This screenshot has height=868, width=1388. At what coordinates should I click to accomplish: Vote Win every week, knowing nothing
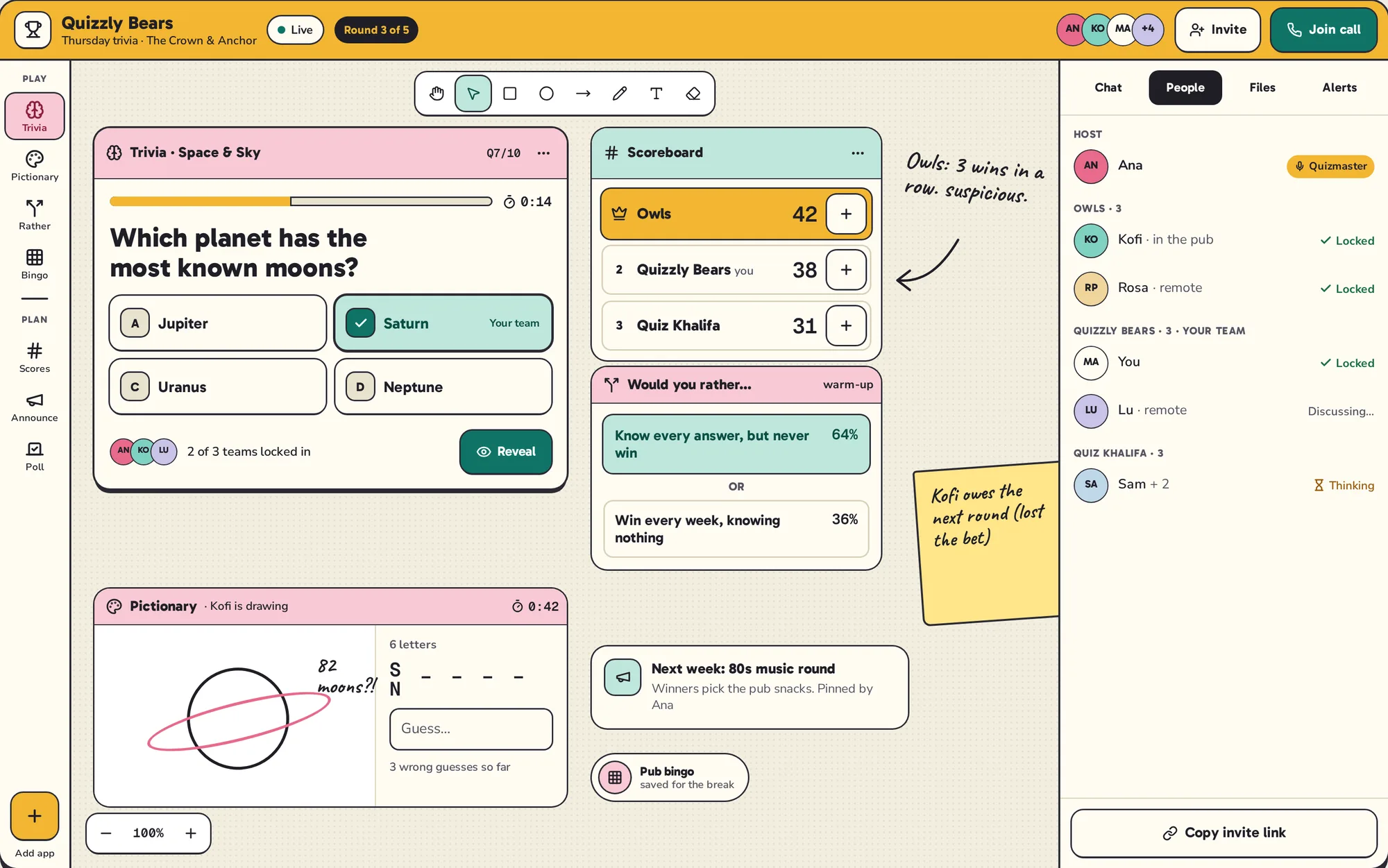click(736, 529)
